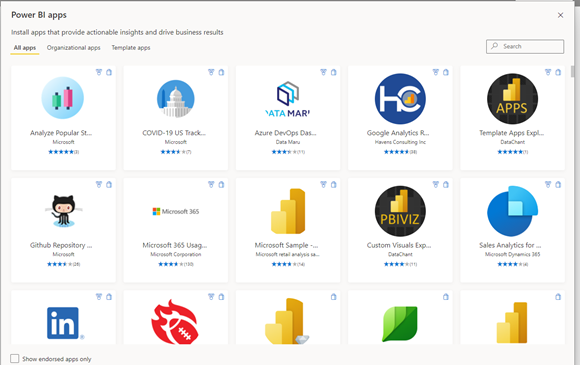Select the Havens Consulting HC logo
The image size is (580, 365).
[400, 99]
